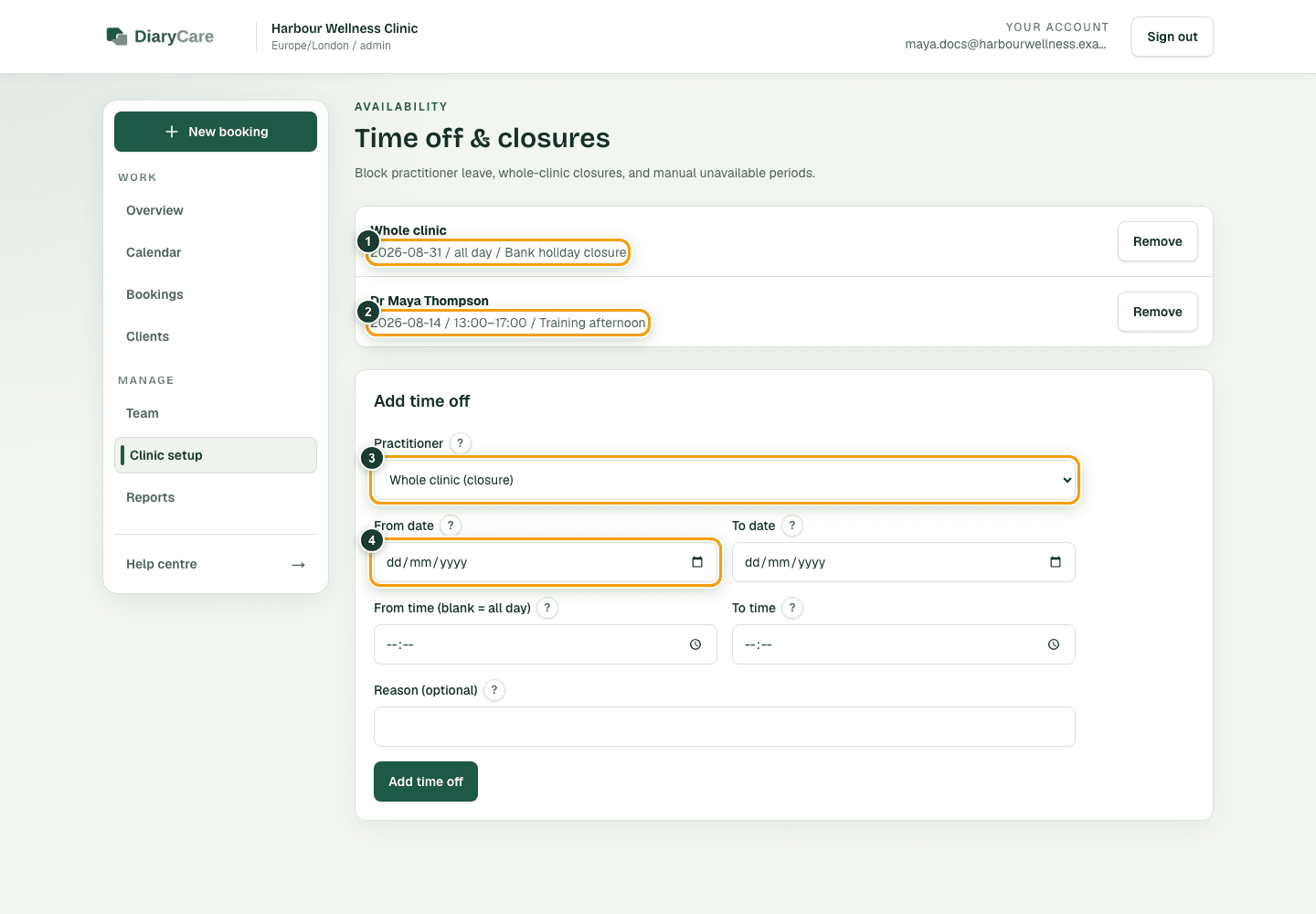Open the From date help icon
1316x914 pixels.
coord(451,526)
